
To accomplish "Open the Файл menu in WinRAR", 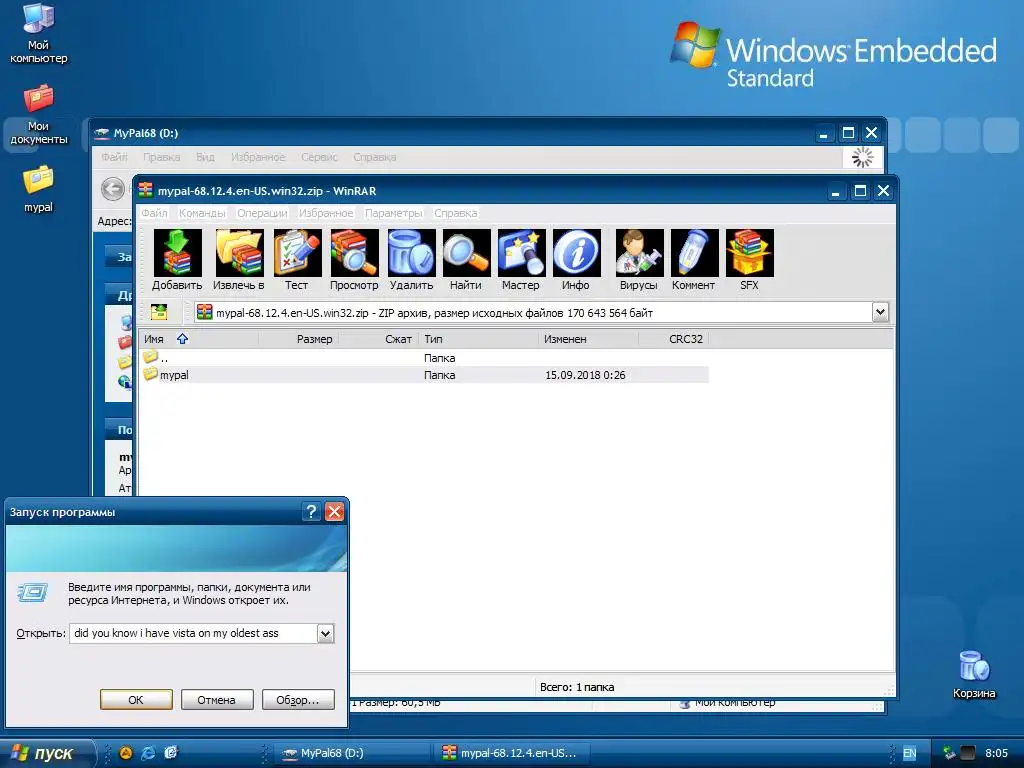I will [x=154, y=213].
